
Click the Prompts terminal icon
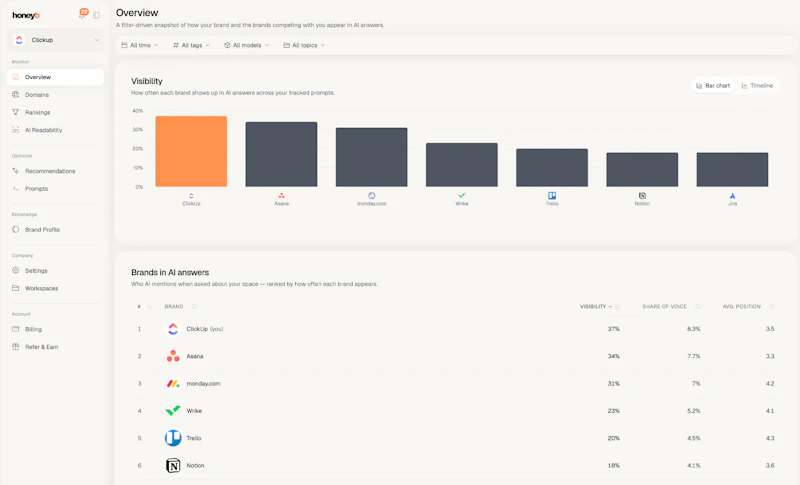coord(15,189)
